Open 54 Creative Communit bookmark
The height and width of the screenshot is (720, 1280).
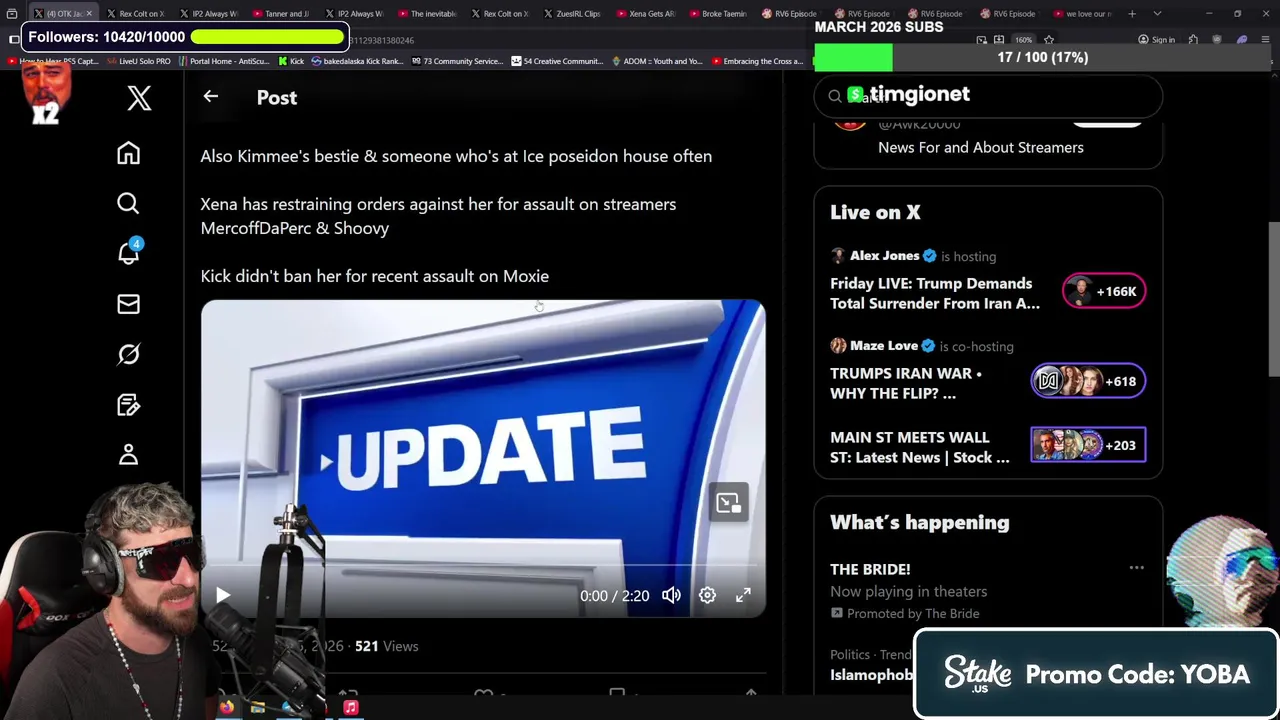pos(557,61)
